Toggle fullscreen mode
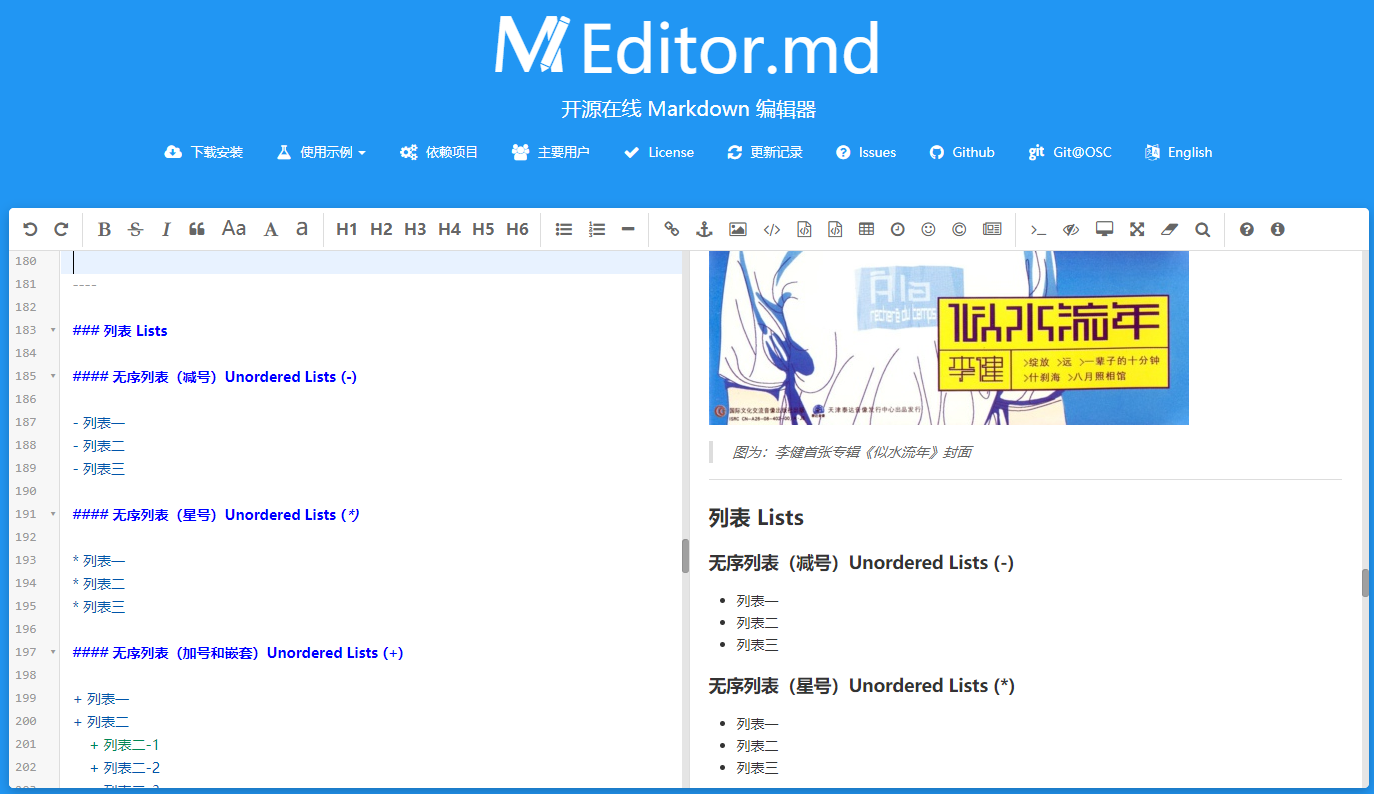Image resolution: width=1374 pixels, height=794 pixels. pyautogui.click(x=1137, y=229)
